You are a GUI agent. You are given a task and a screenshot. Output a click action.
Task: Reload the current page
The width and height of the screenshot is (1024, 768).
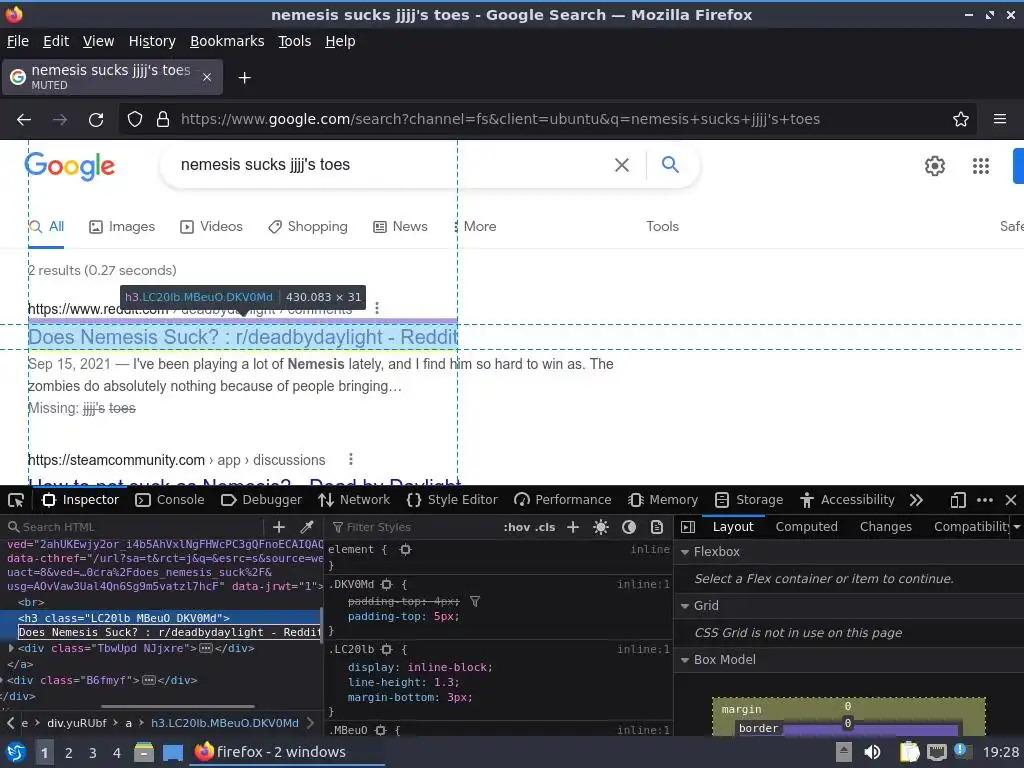coord(96,120)
